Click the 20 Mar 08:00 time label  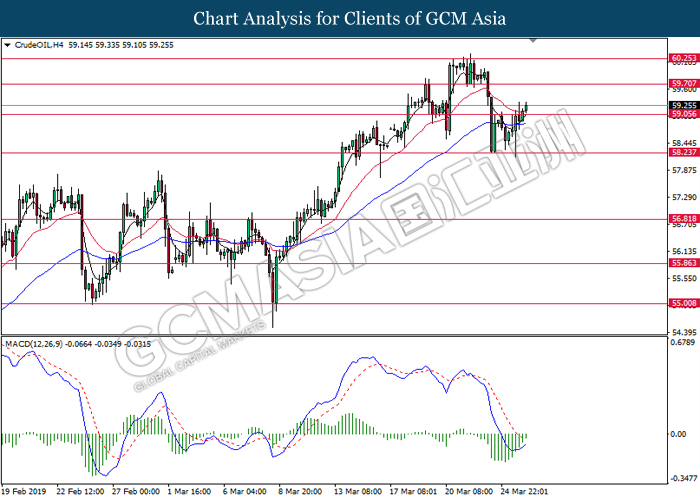point(469,492)
